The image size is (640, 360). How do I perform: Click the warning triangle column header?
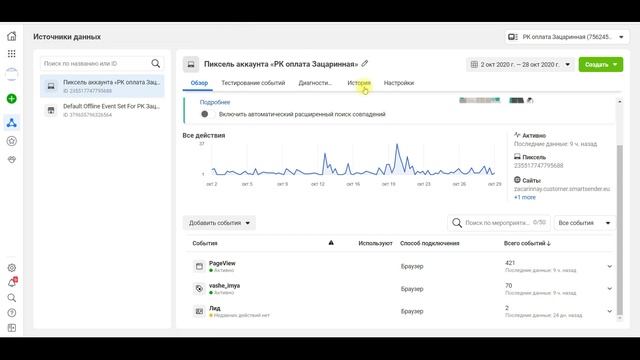click(x=331, y=243)
